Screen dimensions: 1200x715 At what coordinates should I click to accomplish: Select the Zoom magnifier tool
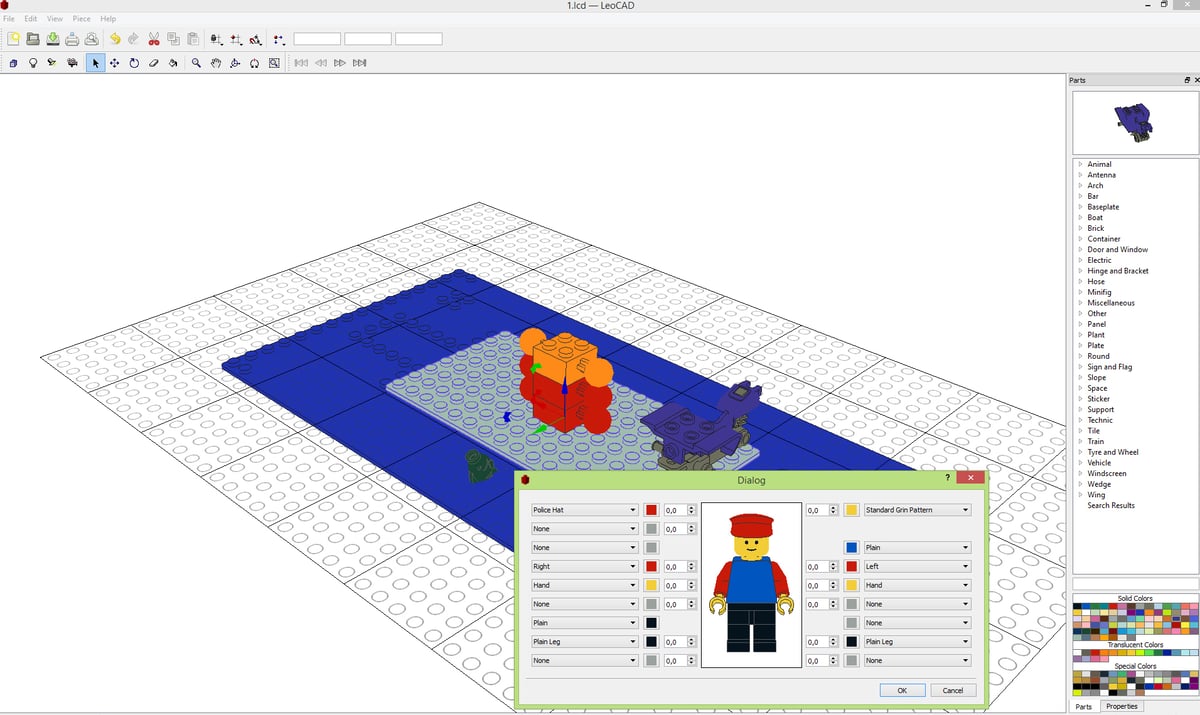[x=197, y=63]
